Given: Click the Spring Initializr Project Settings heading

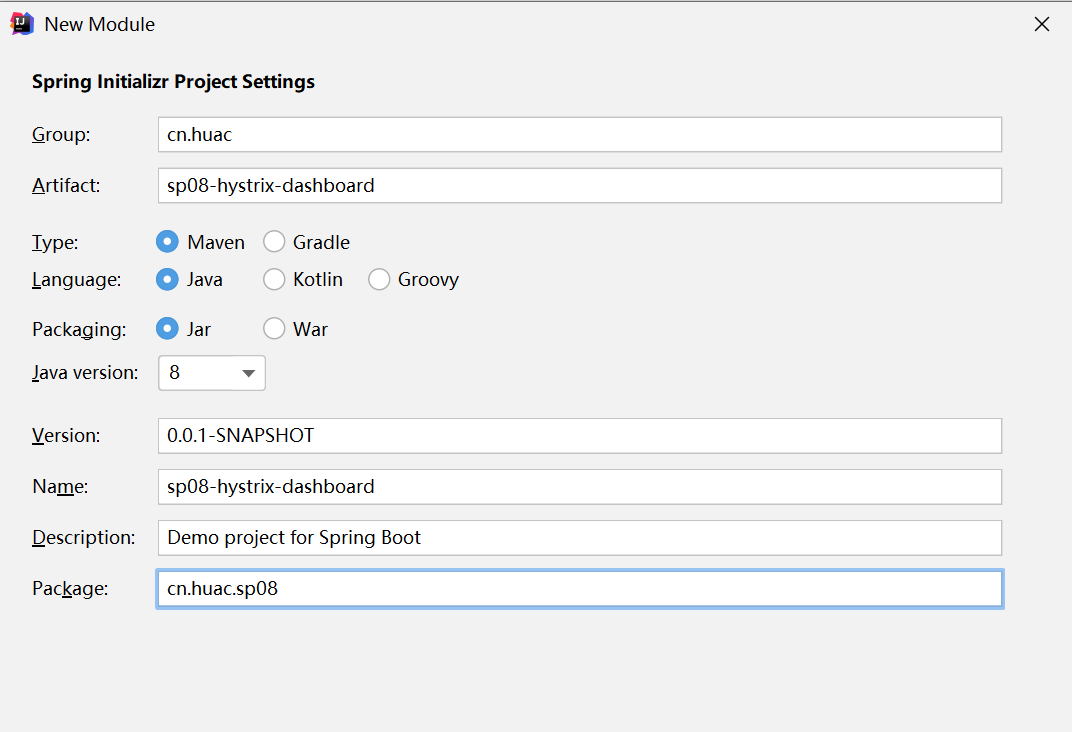Looking at the screenshot, I should tap(173, 82).
